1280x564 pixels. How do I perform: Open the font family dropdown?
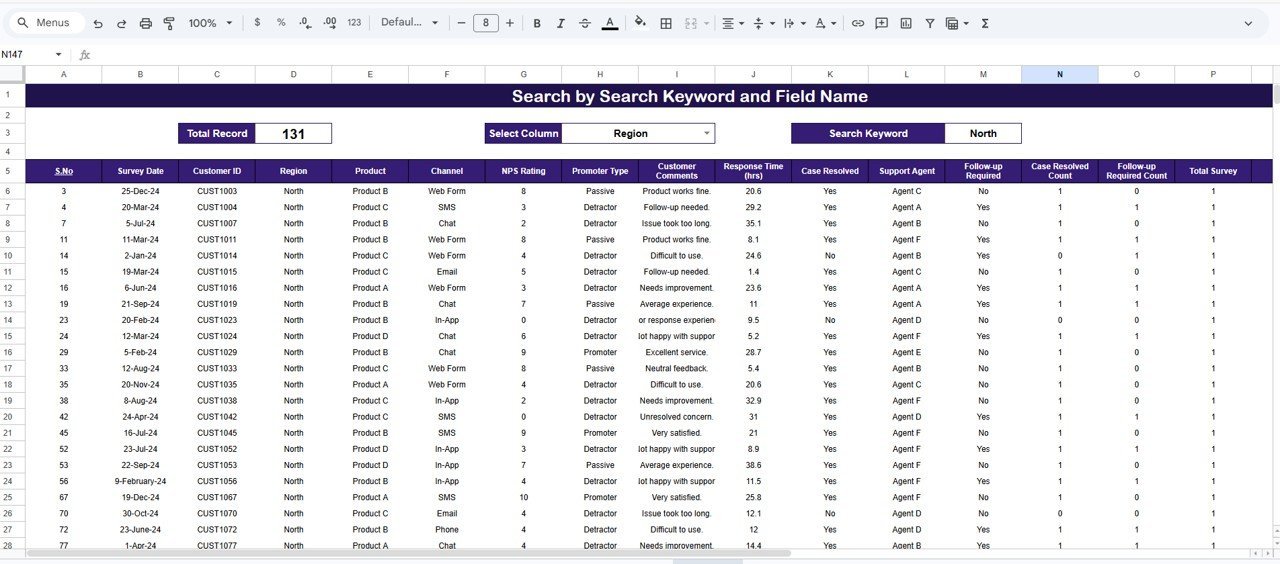[409, 23]
